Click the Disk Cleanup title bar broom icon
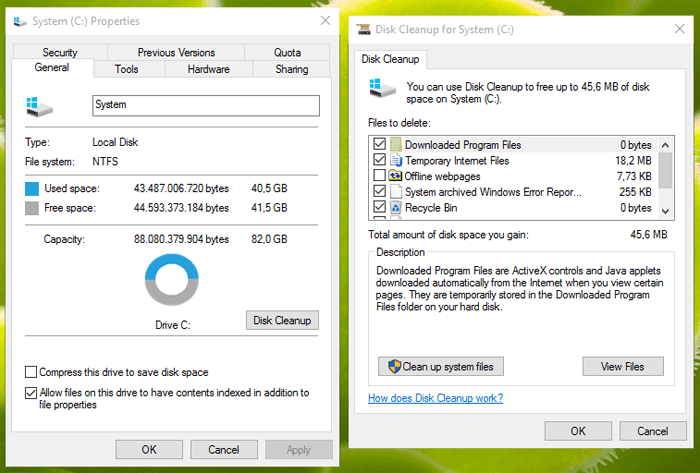This screenshot has height=473, width=700. coord(363,29)
